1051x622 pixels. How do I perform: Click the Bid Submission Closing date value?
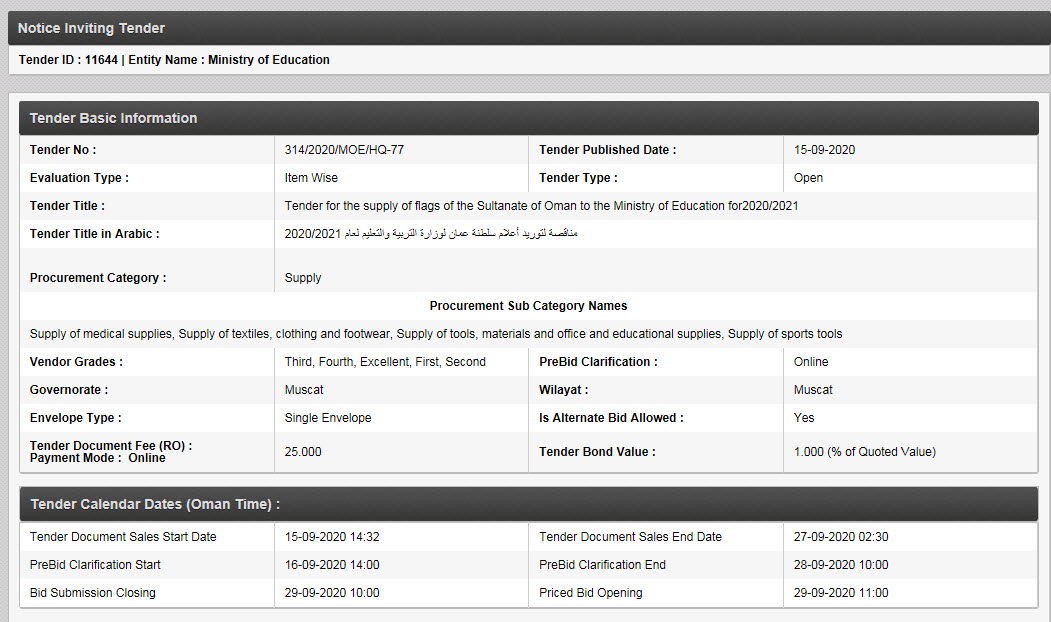tap(332, 593)
